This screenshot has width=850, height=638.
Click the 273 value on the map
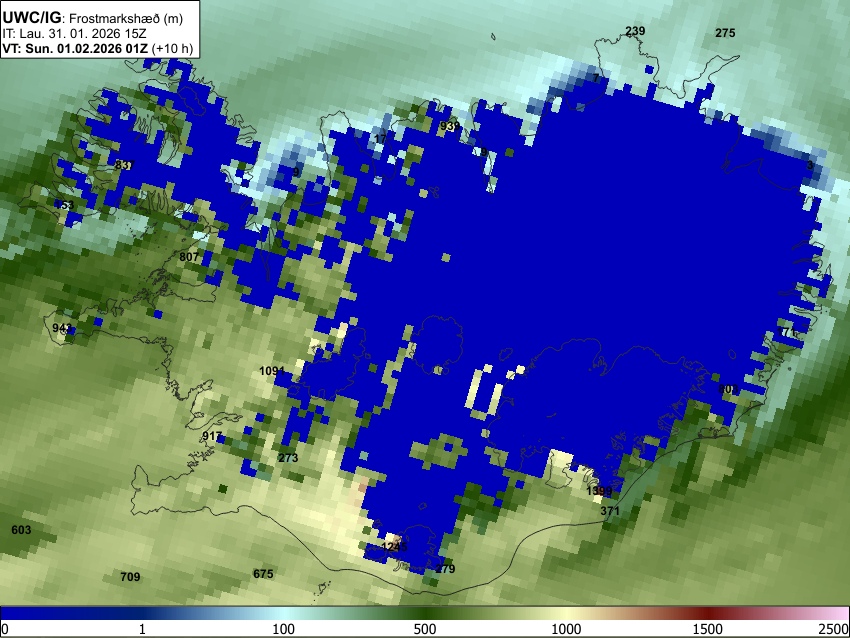(x=288, y=457)
